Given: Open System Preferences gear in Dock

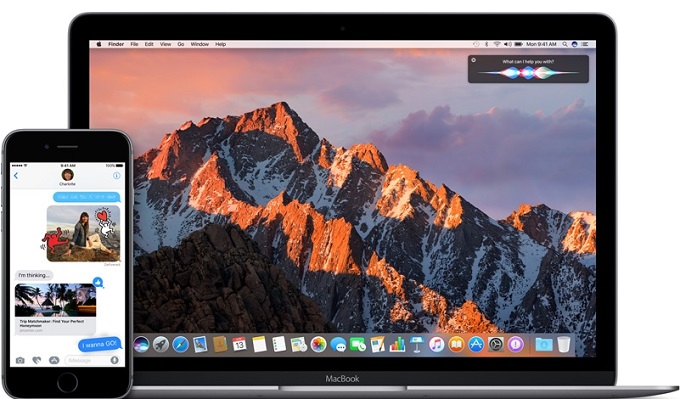Looking at the screenshot, I should pyautogui.click(x=496, y=345).
